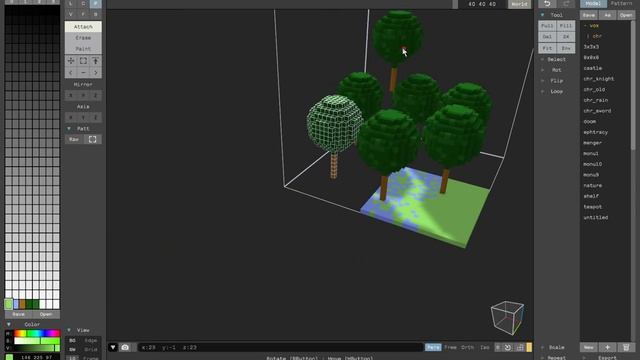640x360 pixels.
Task: Select the C center brush shape
Action: coord(83,4)
